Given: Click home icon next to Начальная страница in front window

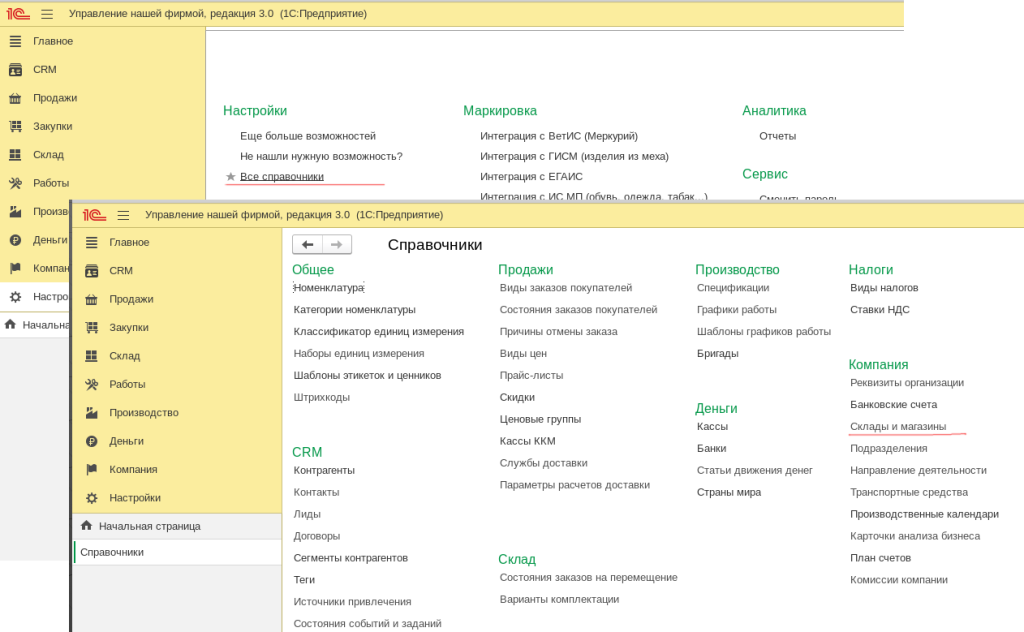Looking at the screenshot, I should pyautogui.click(x=86, y=526).
